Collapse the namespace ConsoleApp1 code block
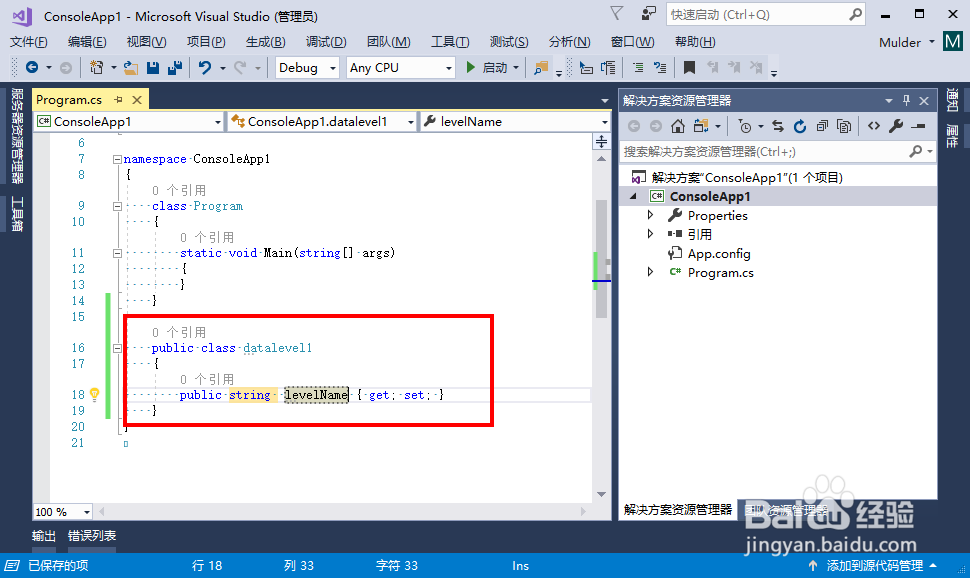Screen dimensions: 970x578 [x=117, y=159]
